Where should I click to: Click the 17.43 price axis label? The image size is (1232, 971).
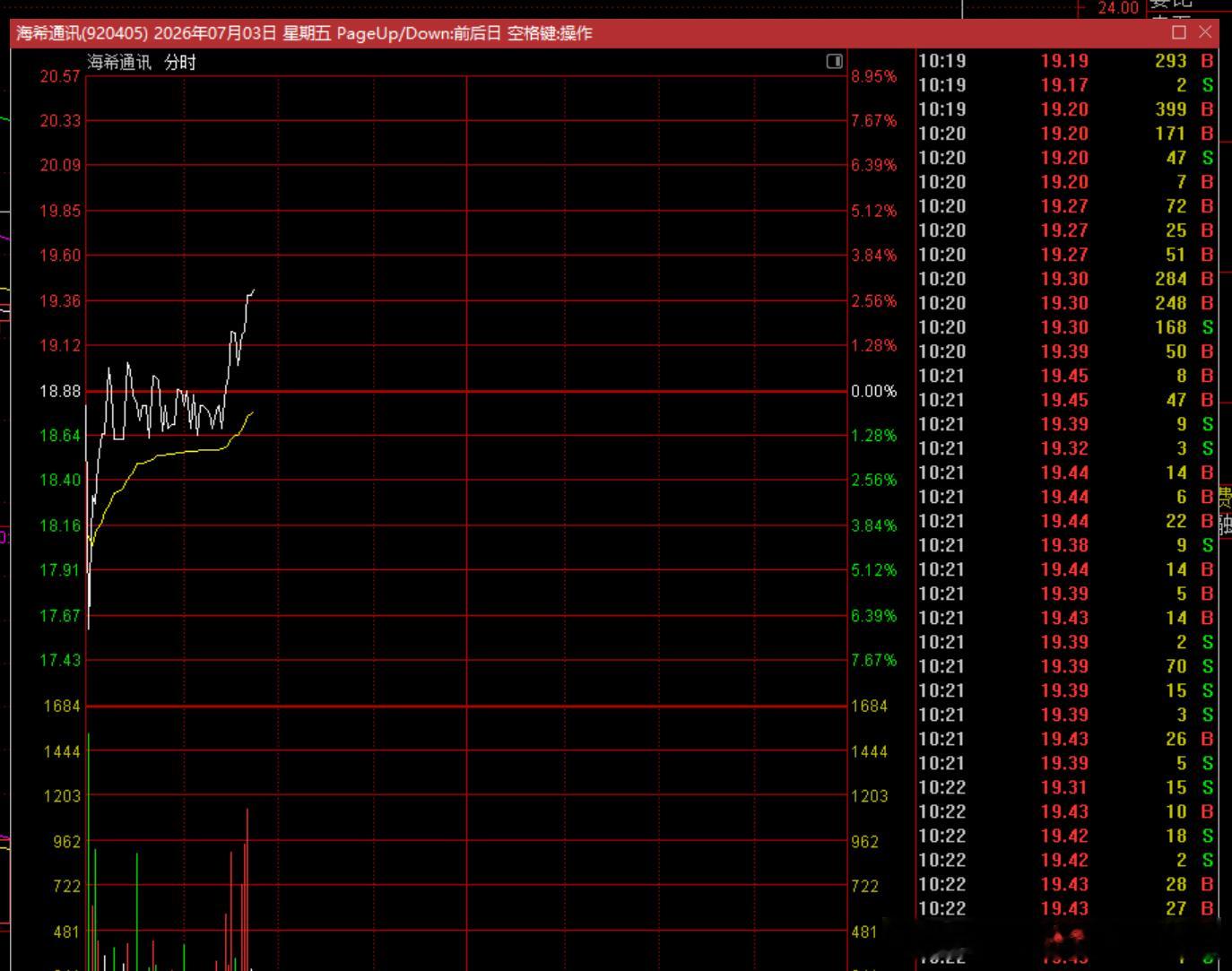60,660
